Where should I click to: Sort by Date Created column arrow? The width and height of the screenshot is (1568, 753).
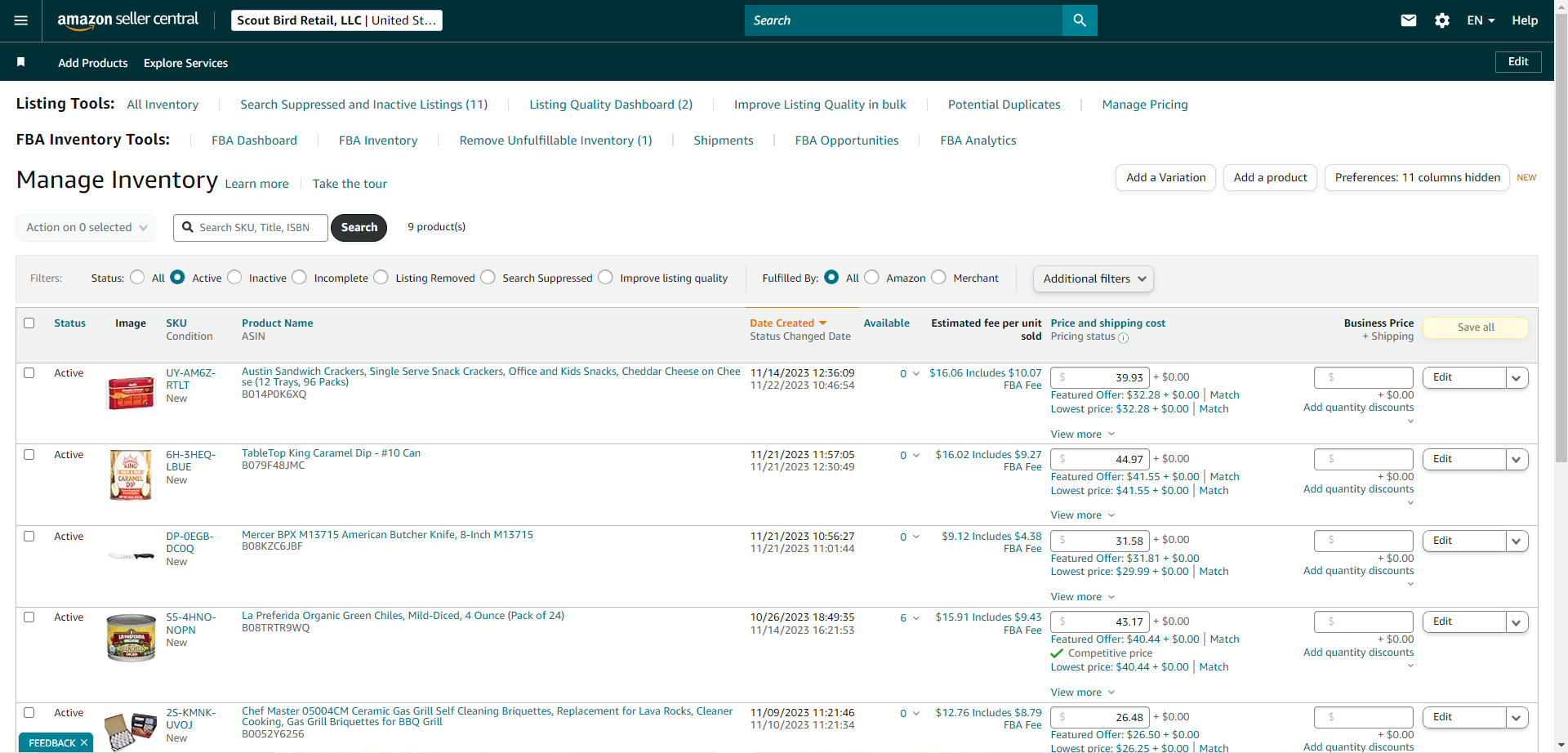822,323
